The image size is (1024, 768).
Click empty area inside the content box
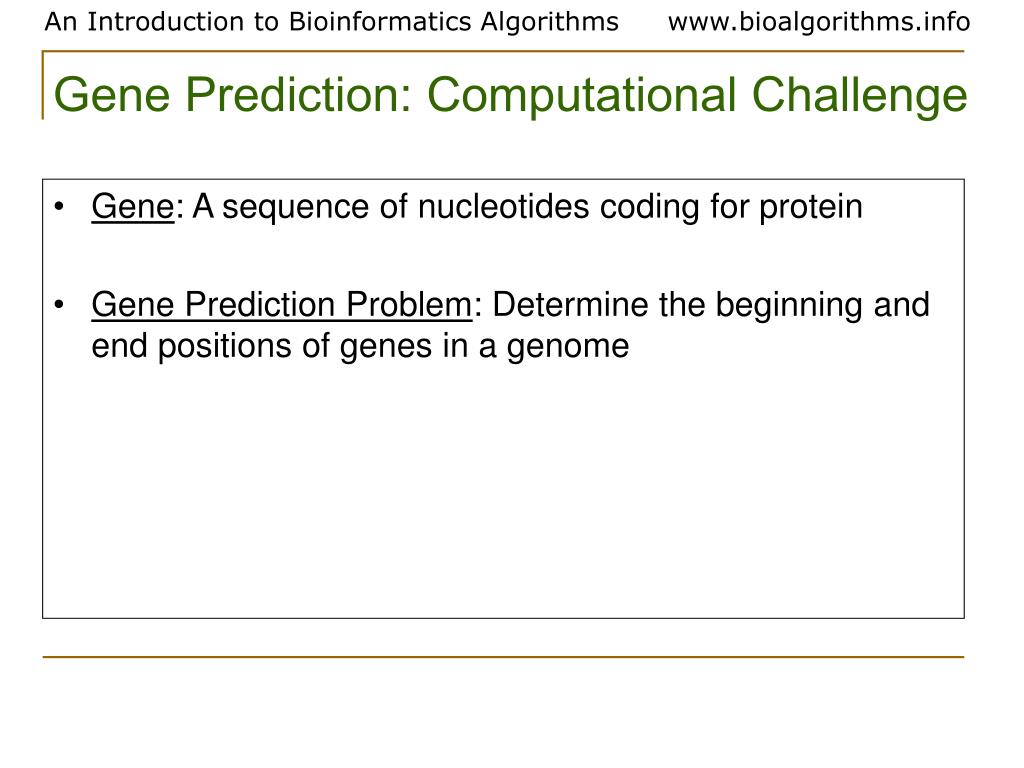503,496
